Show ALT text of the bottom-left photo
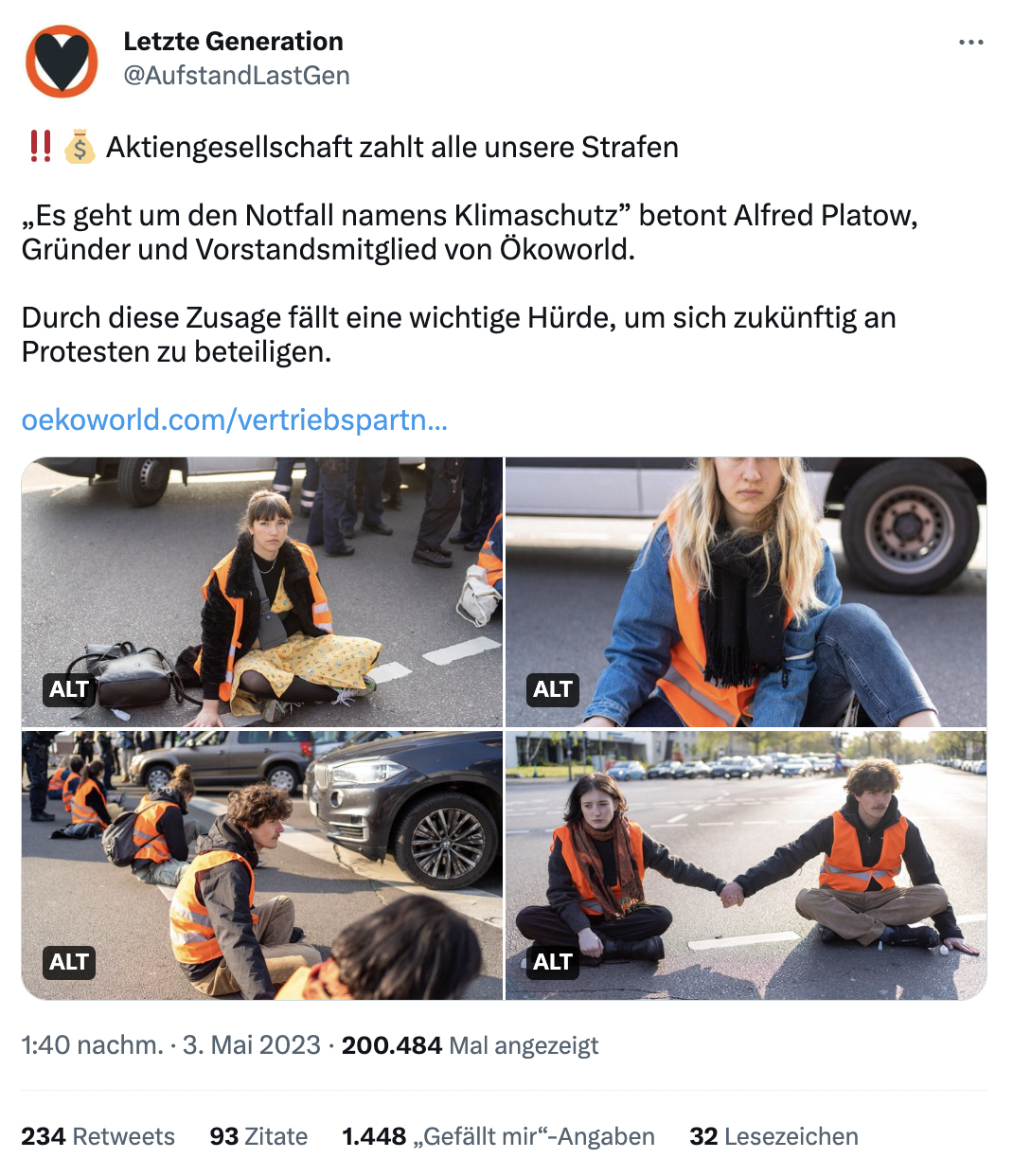Image resolution: width=1013 pixels, height=1176 pixels. click(69, 962)
